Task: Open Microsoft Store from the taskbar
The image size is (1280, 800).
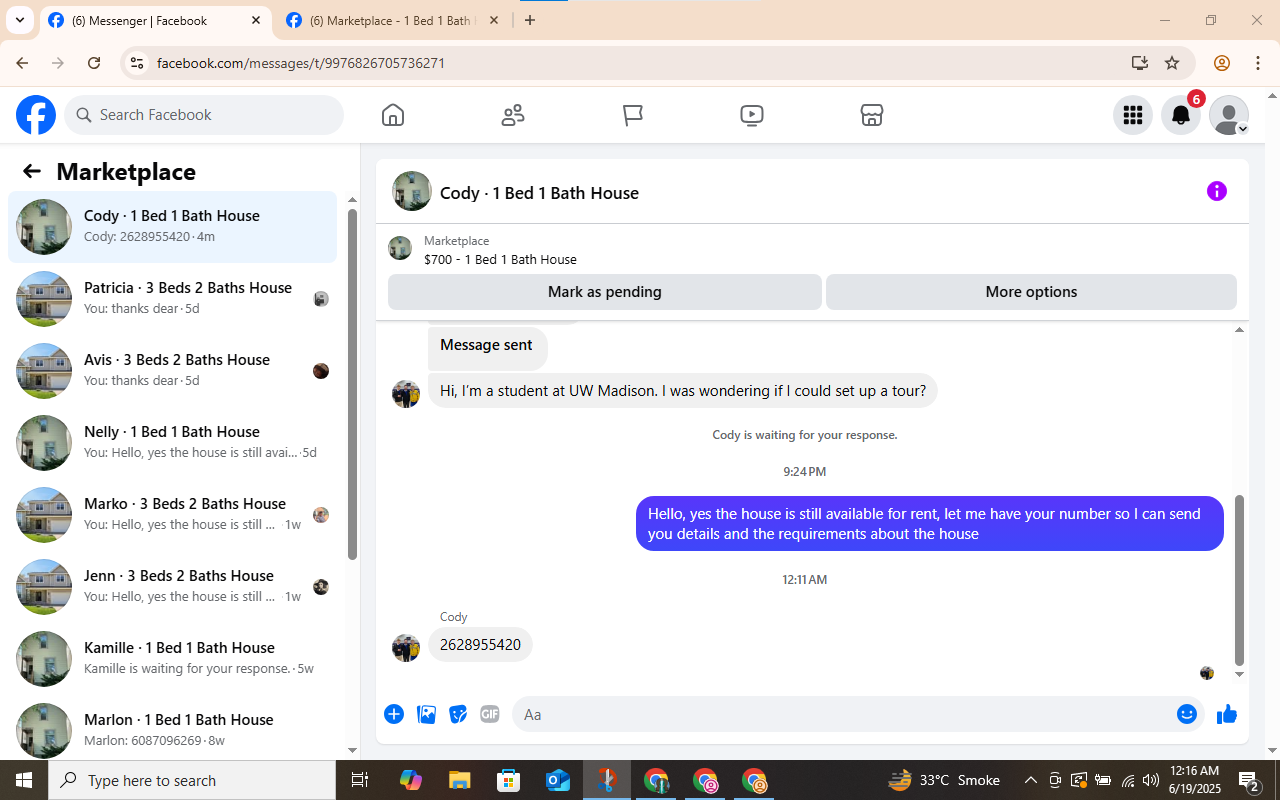Action: 508,780
